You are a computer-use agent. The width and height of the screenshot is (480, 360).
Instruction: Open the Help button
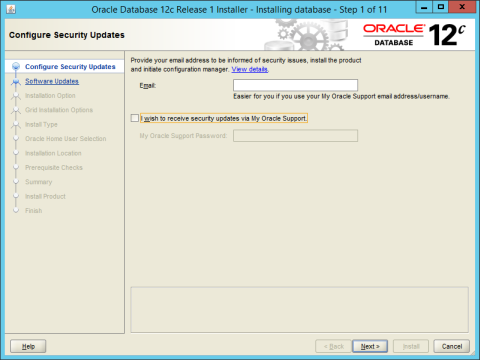coord(28,346)
